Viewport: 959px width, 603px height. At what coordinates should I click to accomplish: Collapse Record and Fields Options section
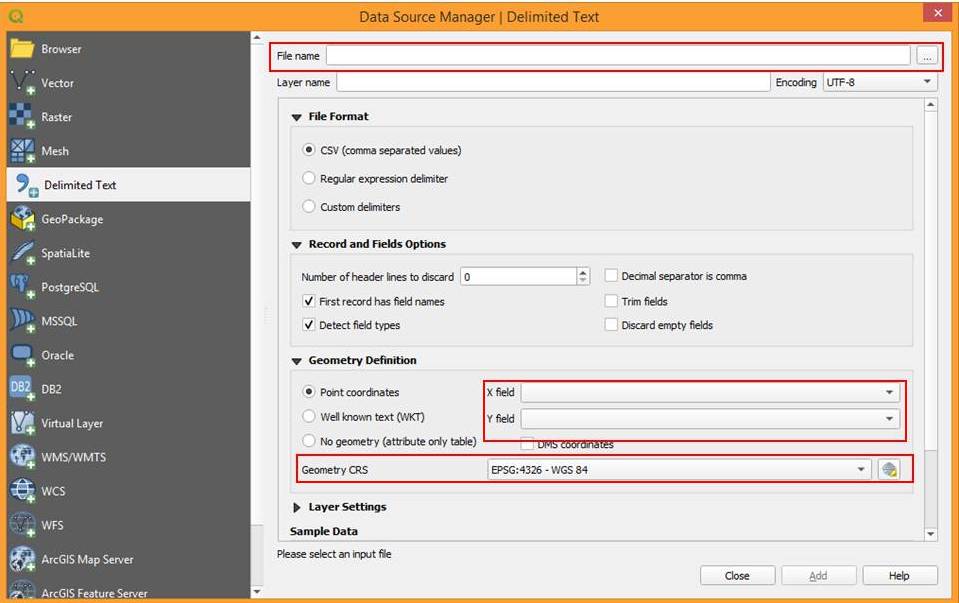297,245
